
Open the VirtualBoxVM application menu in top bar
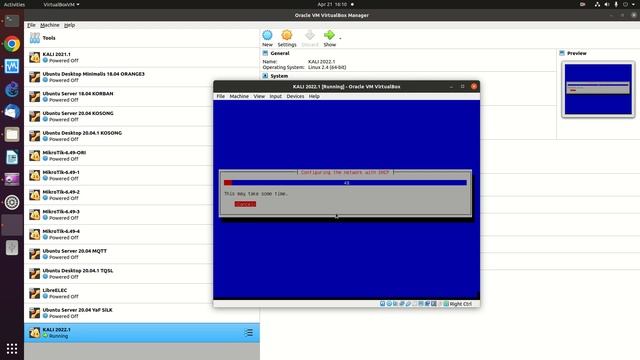click(61, 4)
